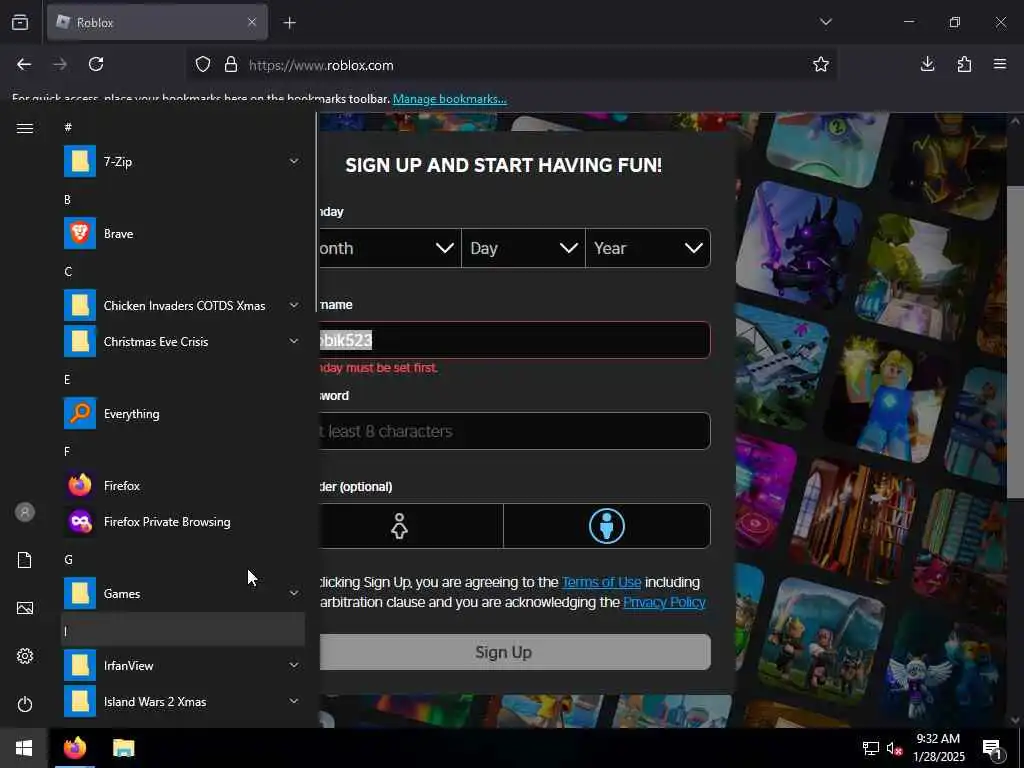Expand the Games folder chevron
The width and height of the screenshot is (1024, 768).
pos(294,594)
